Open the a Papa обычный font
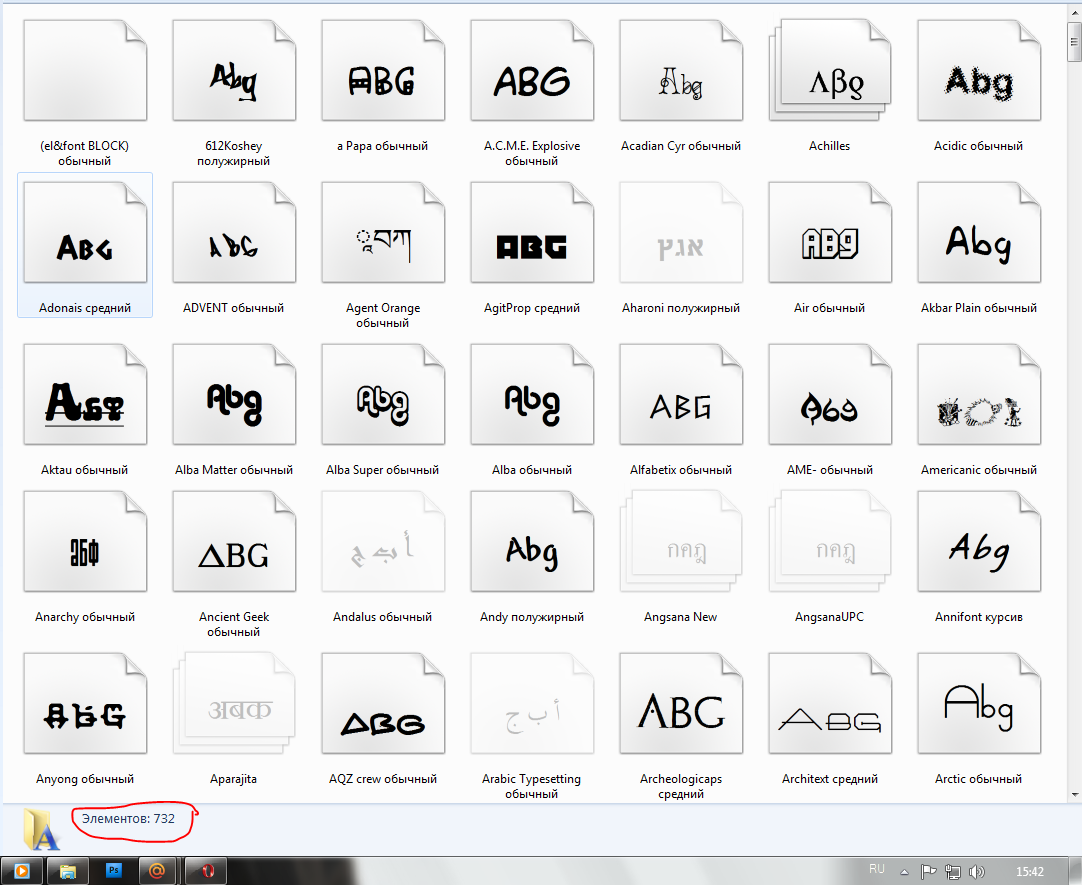The image size is (1082, 885). [x=383, y=71]
